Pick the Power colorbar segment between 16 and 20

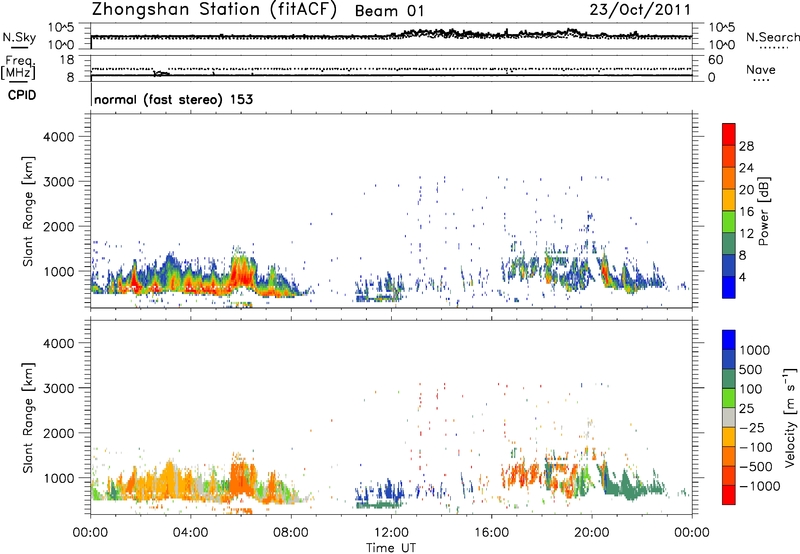(729, 200)
